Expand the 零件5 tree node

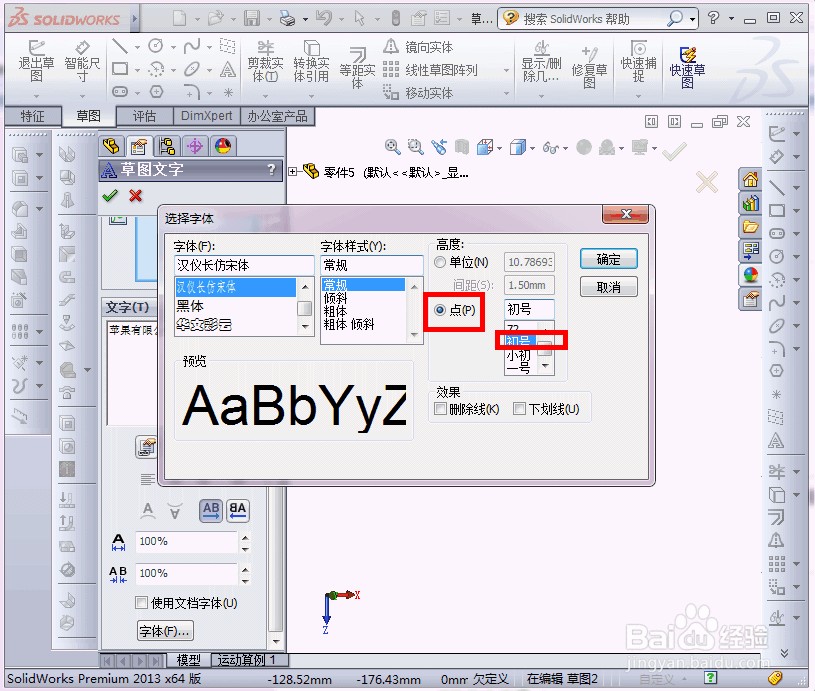click(x=293, y=171)
